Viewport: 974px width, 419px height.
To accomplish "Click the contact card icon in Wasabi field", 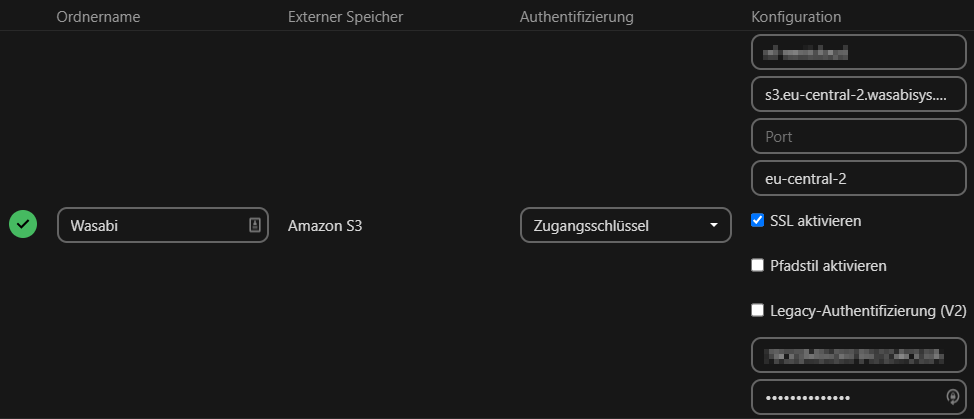I will (x=254, y=225).
